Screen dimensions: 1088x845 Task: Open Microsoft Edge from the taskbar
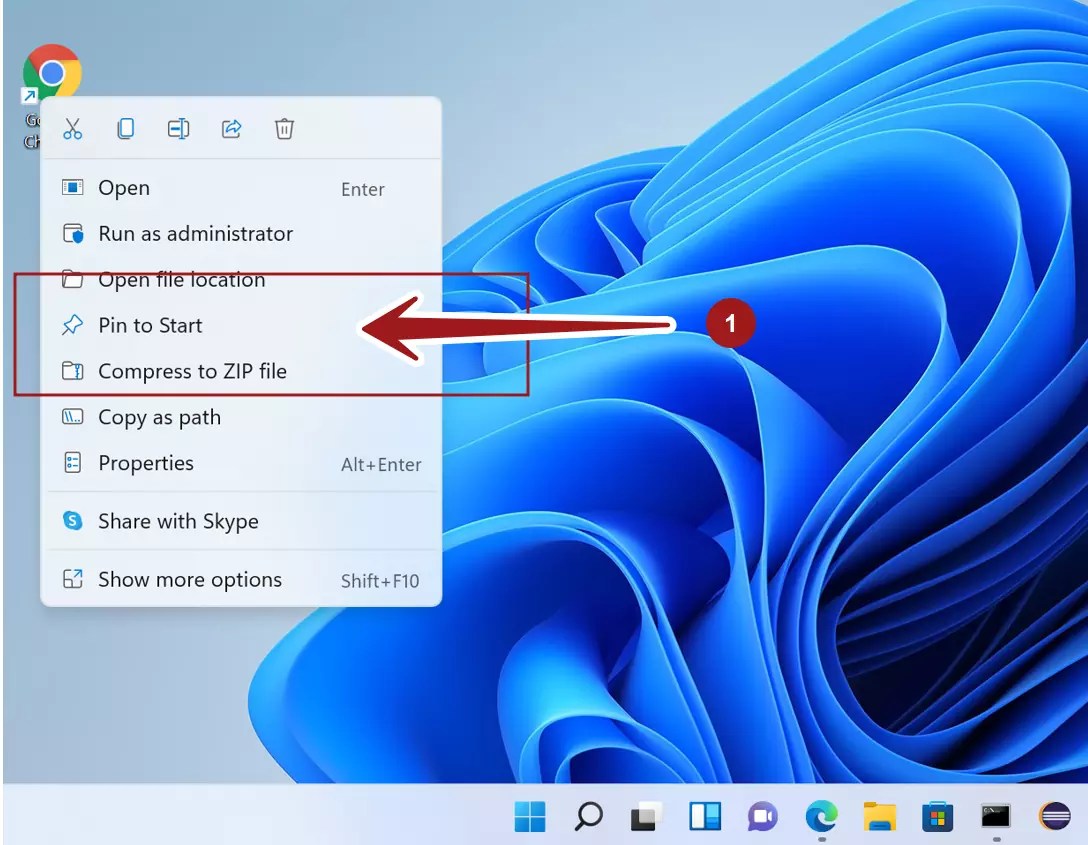tap(822, 817)
